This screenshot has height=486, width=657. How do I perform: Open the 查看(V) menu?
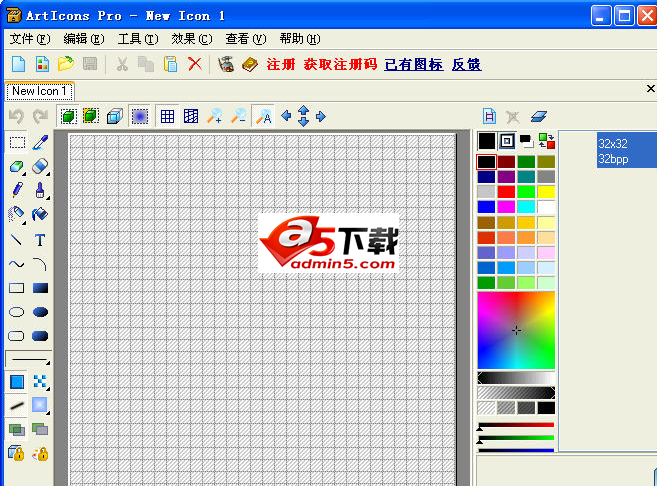[x=246, y=39]
